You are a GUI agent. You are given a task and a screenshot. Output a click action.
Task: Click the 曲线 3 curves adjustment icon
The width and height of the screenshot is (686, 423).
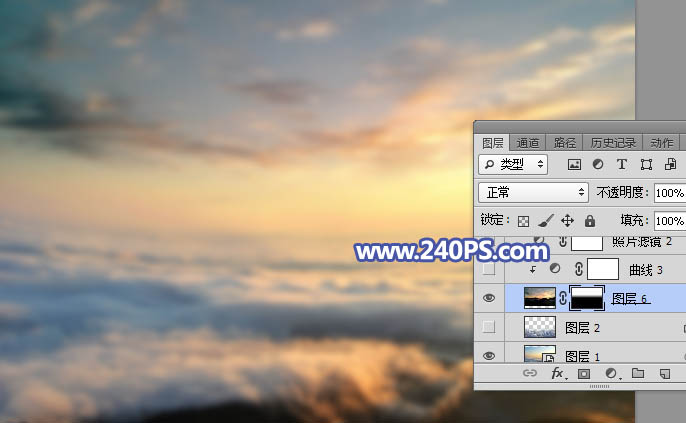click(555, 269)
